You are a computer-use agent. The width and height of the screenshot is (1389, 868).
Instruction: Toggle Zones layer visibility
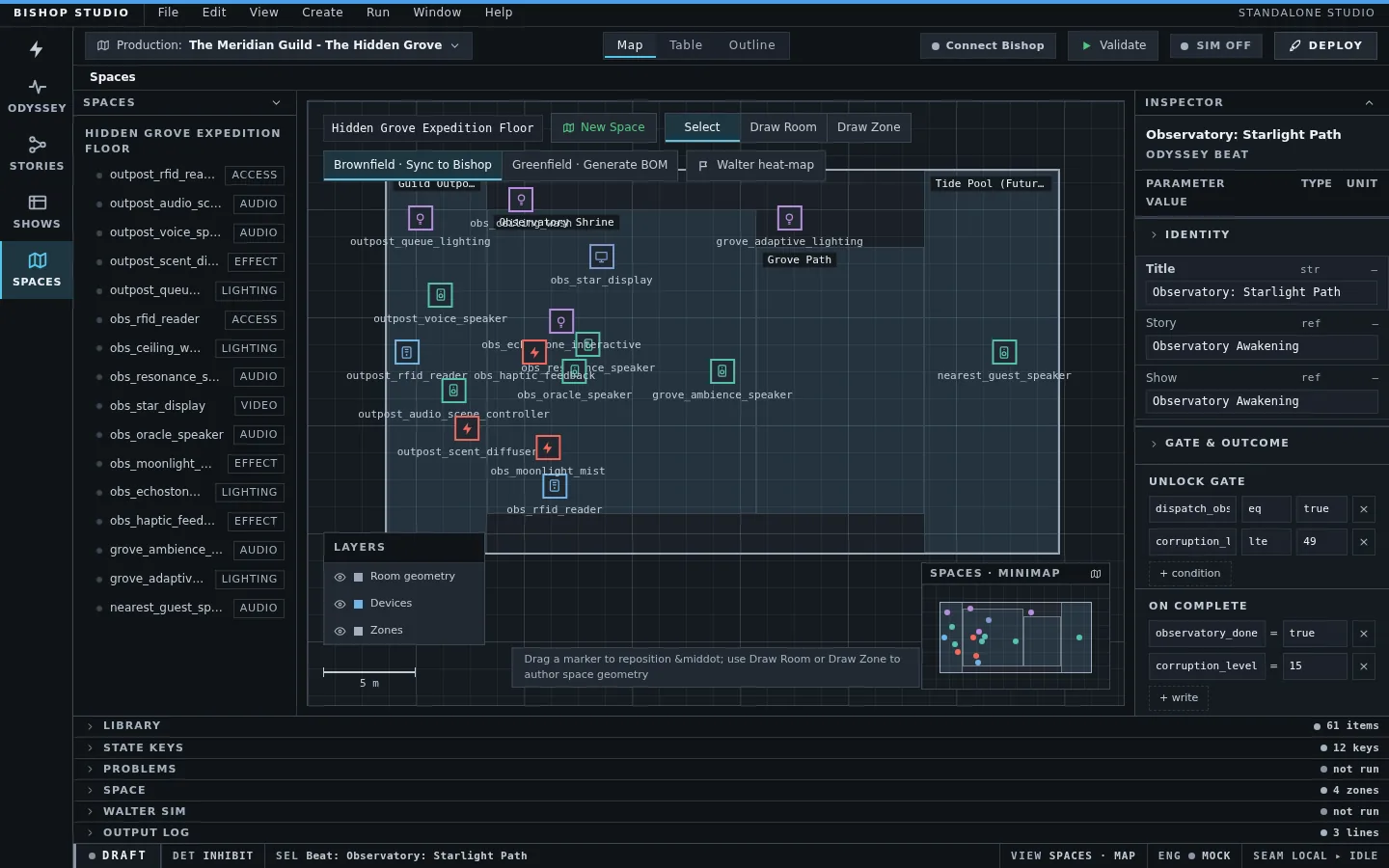click(340, 631)
